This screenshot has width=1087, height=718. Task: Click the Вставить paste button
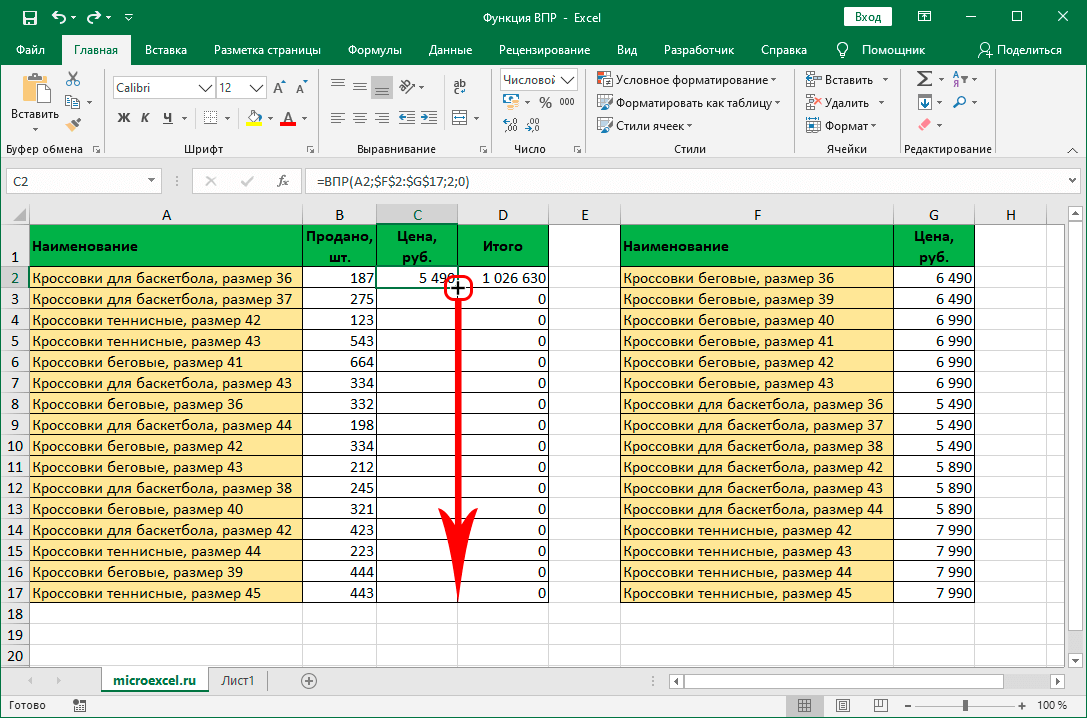click(35, 103)
